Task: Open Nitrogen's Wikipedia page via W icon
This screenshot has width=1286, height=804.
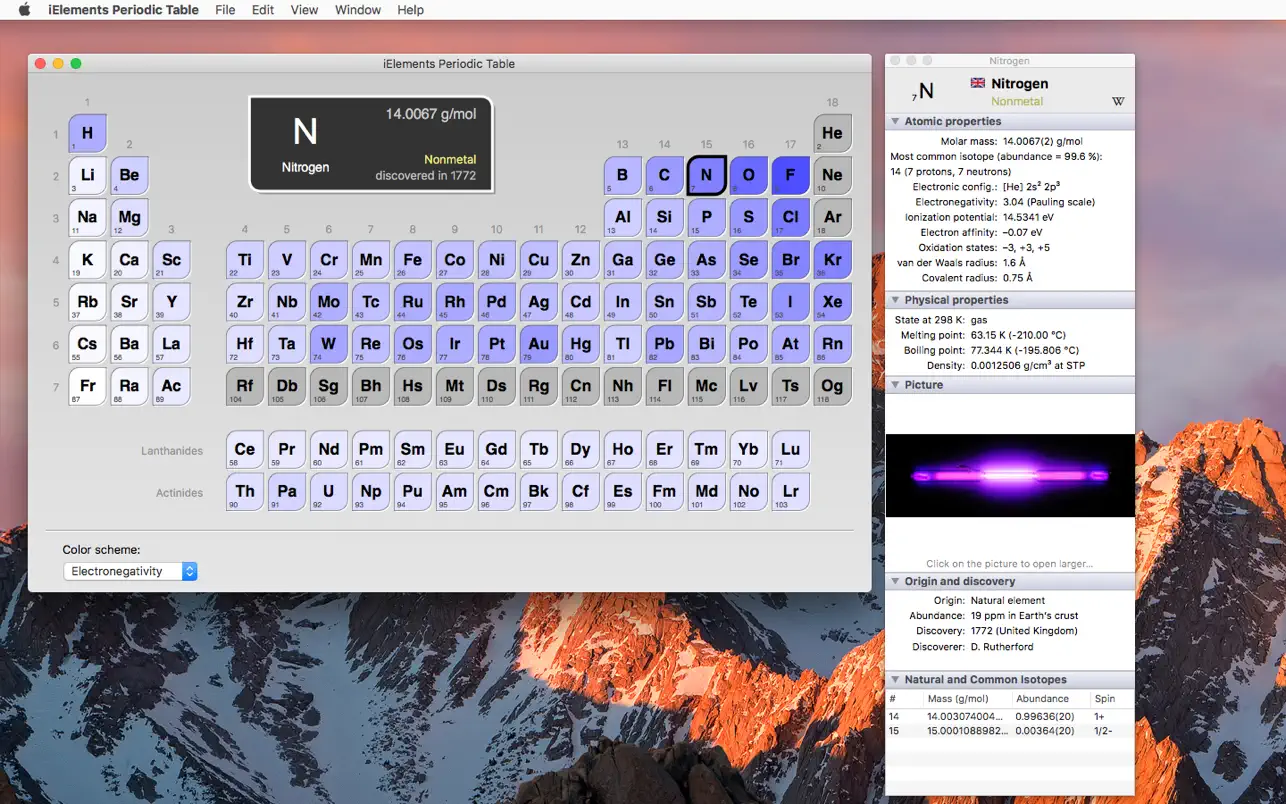Action: click(1118, 102)
